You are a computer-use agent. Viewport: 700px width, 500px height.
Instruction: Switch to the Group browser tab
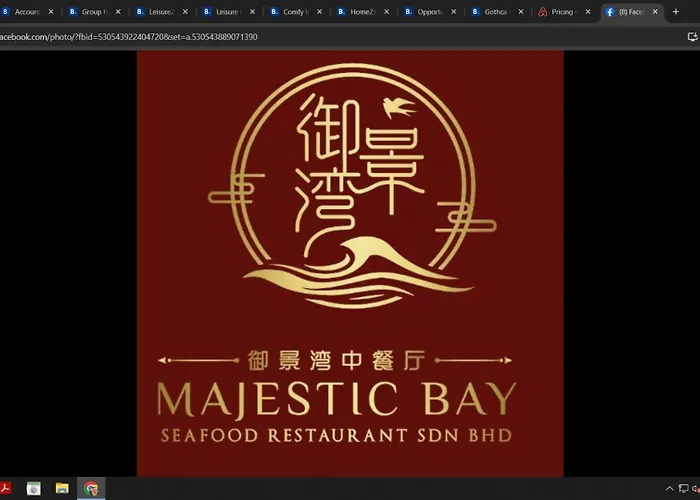coord(94,12)
